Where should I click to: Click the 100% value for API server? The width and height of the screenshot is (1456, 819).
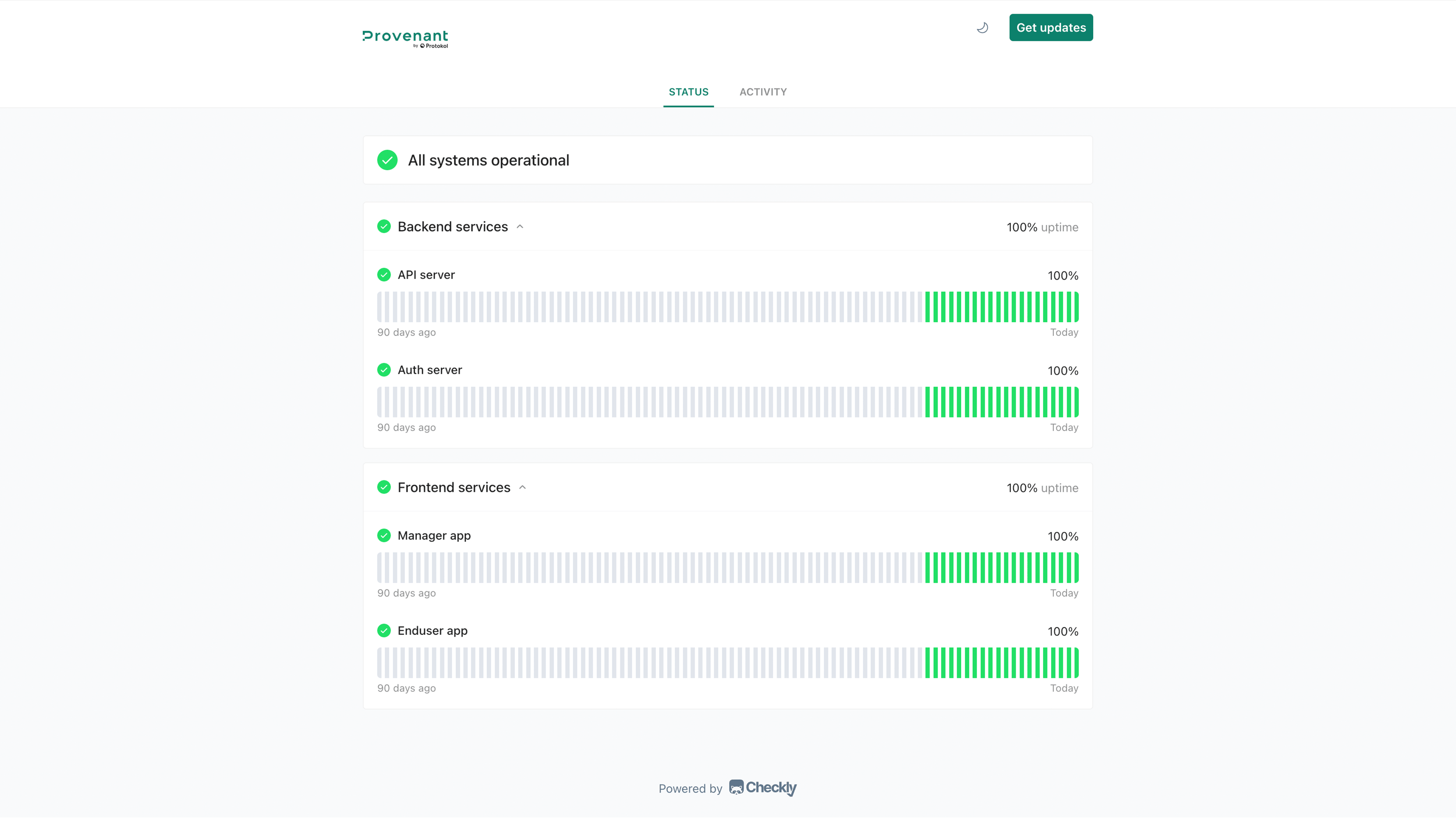click(x=1062, y=276)
